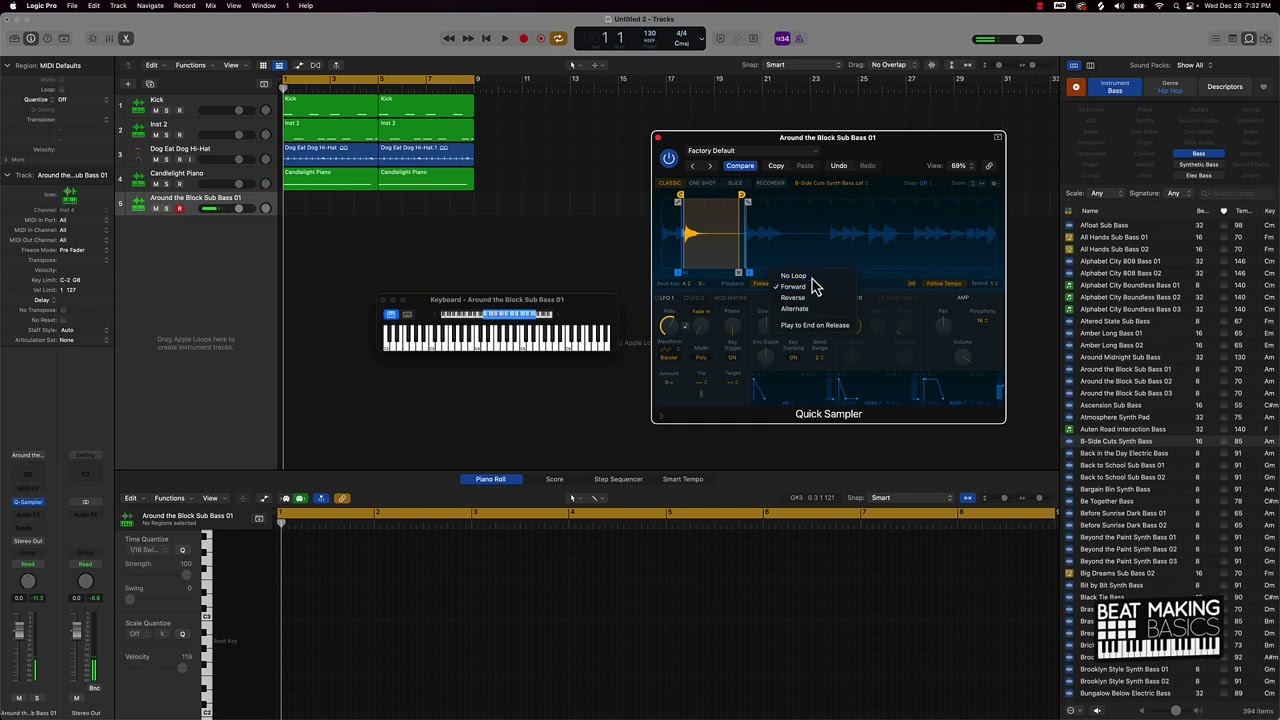1280x720 pixels.
Task: Mute Dog Eat Dog Hi-Hat track
Action: pyautogui.click(x=155, y=159)
